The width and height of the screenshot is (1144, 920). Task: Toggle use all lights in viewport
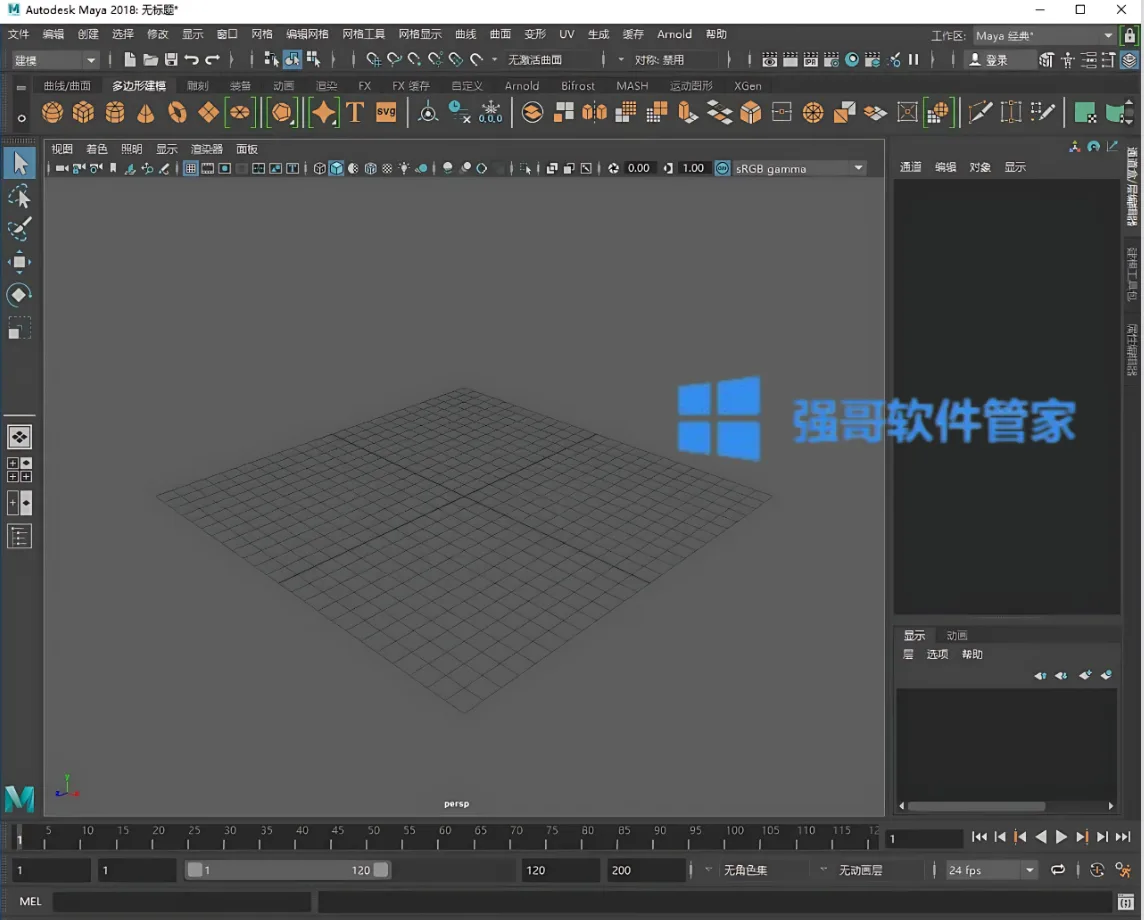click(404, 169)
